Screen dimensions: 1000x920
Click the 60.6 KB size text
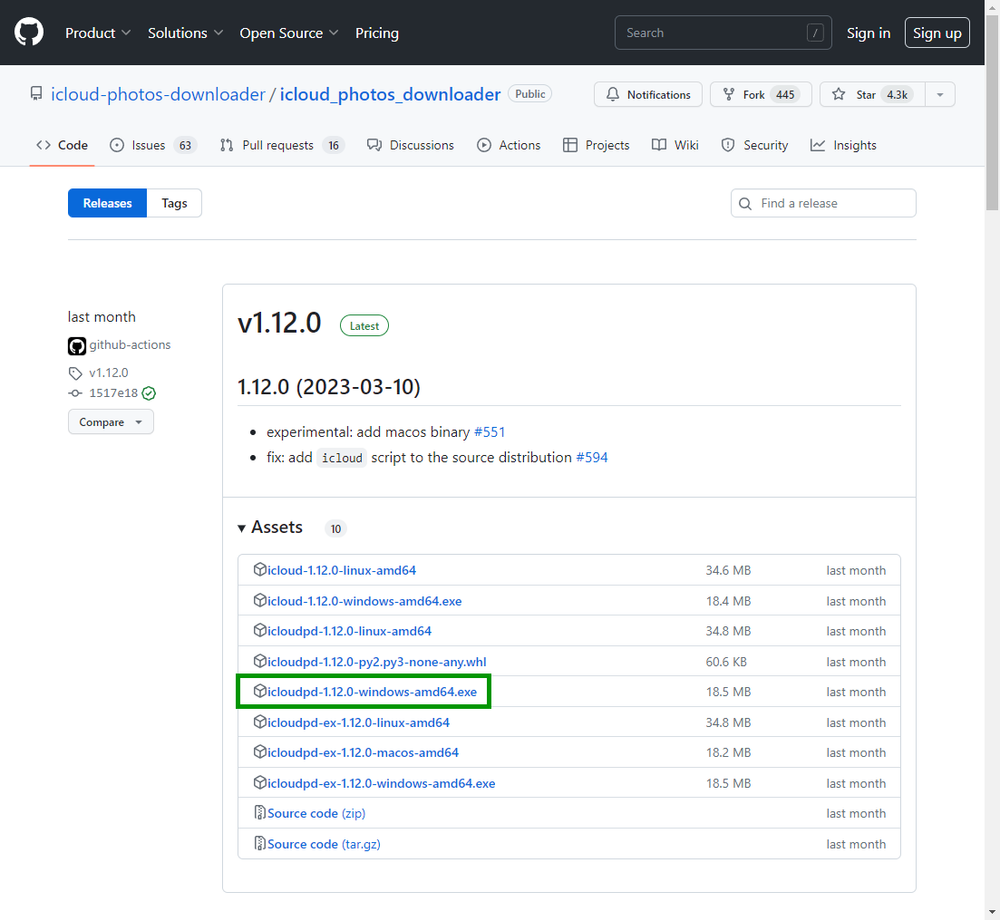tap(726, 662)
